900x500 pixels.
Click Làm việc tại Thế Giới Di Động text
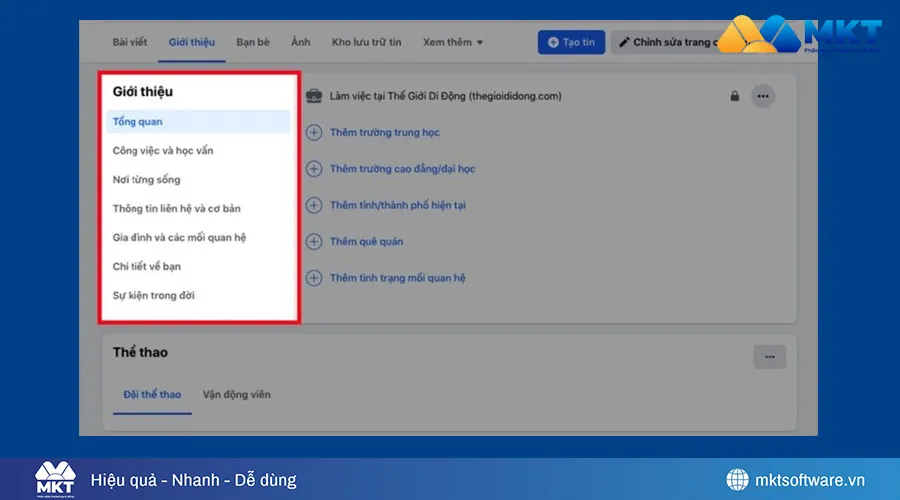[445, 96]
